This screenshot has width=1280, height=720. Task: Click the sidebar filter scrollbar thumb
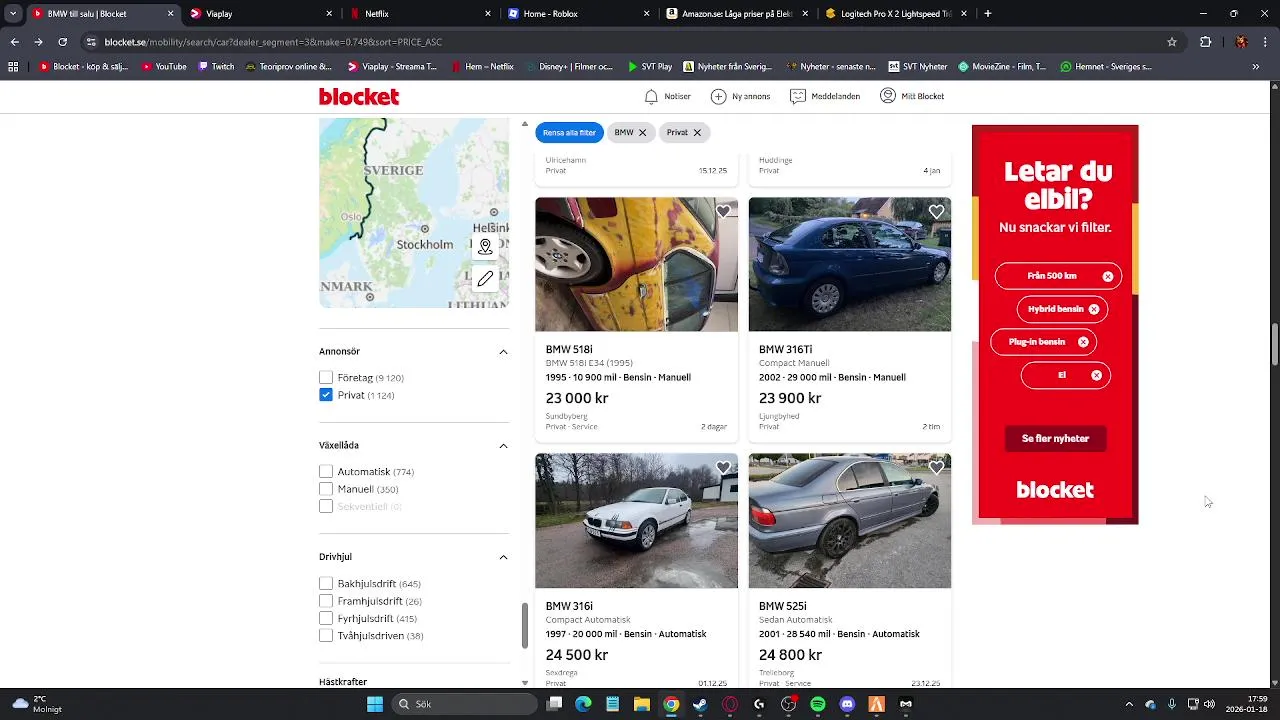point(525,626)
